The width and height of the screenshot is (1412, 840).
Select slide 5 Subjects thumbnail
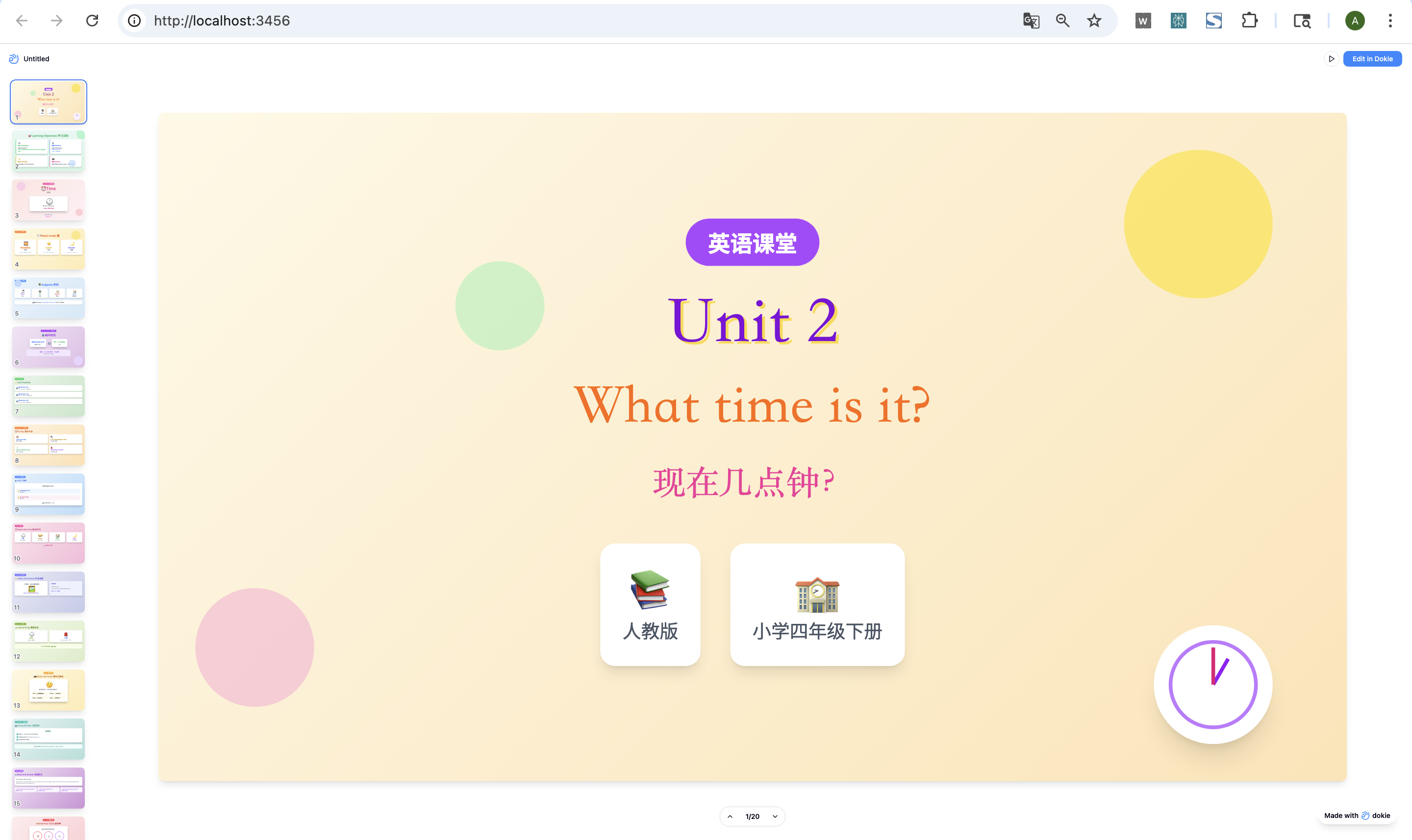coord(49,298)
